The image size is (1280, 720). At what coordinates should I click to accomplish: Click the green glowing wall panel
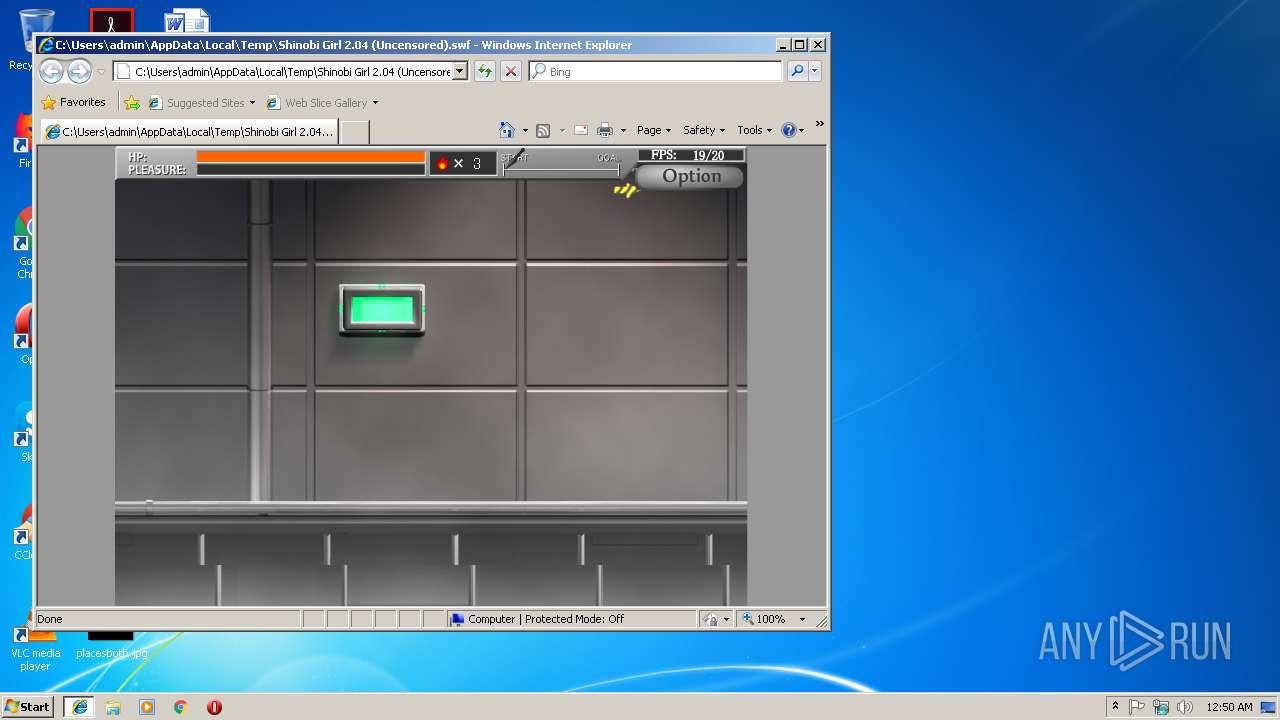382,310
